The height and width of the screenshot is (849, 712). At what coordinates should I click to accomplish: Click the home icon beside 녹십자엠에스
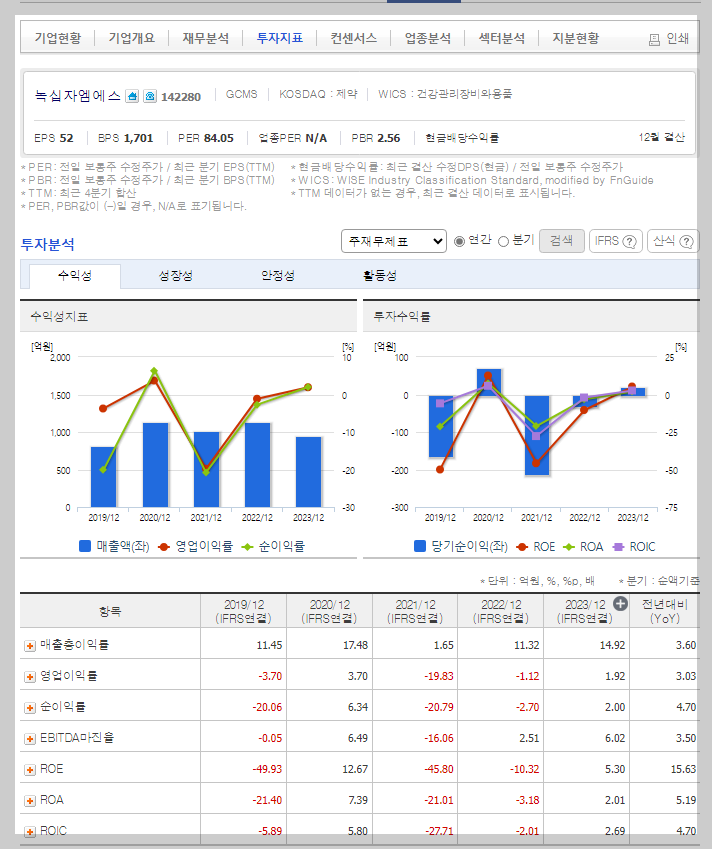[x=132, y=96]
